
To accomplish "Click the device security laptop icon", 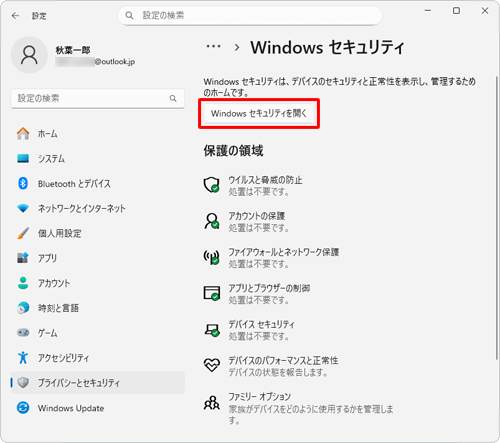I will pyautogui.click(x=212, y=330).
